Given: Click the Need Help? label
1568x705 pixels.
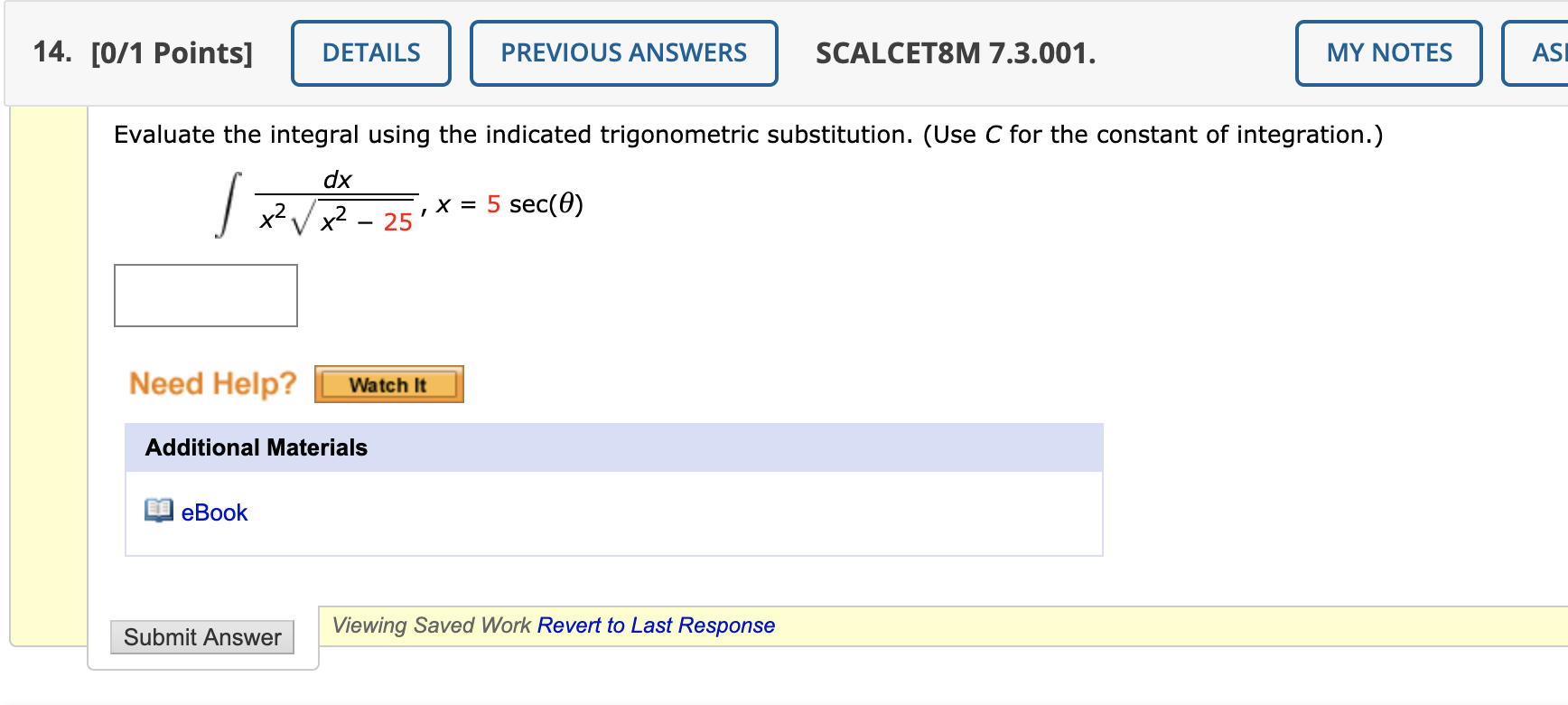Looking at the screenshot, I should click(x=212, y=383).
